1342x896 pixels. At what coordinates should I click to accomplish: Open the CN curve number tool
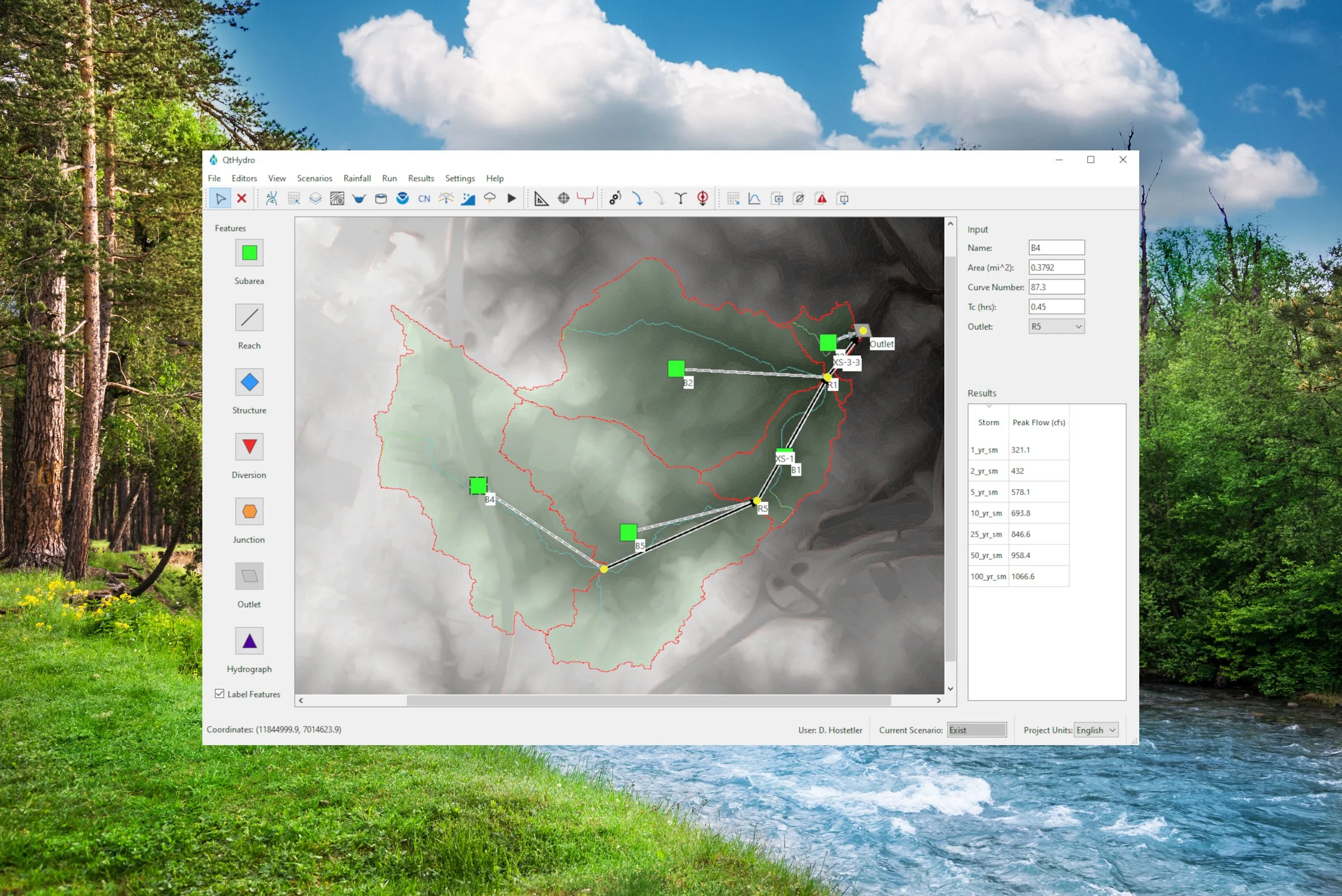[x=424, y=199]
